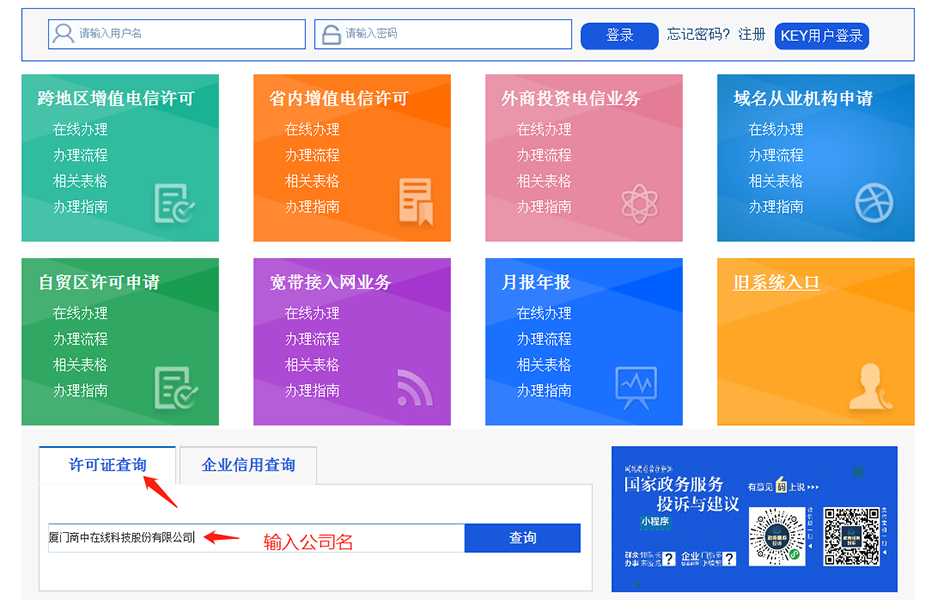Click the customer service icon in 旧系统入口 tile
The height and width of the screenshot is (600, 950).
tap(869, 387)
